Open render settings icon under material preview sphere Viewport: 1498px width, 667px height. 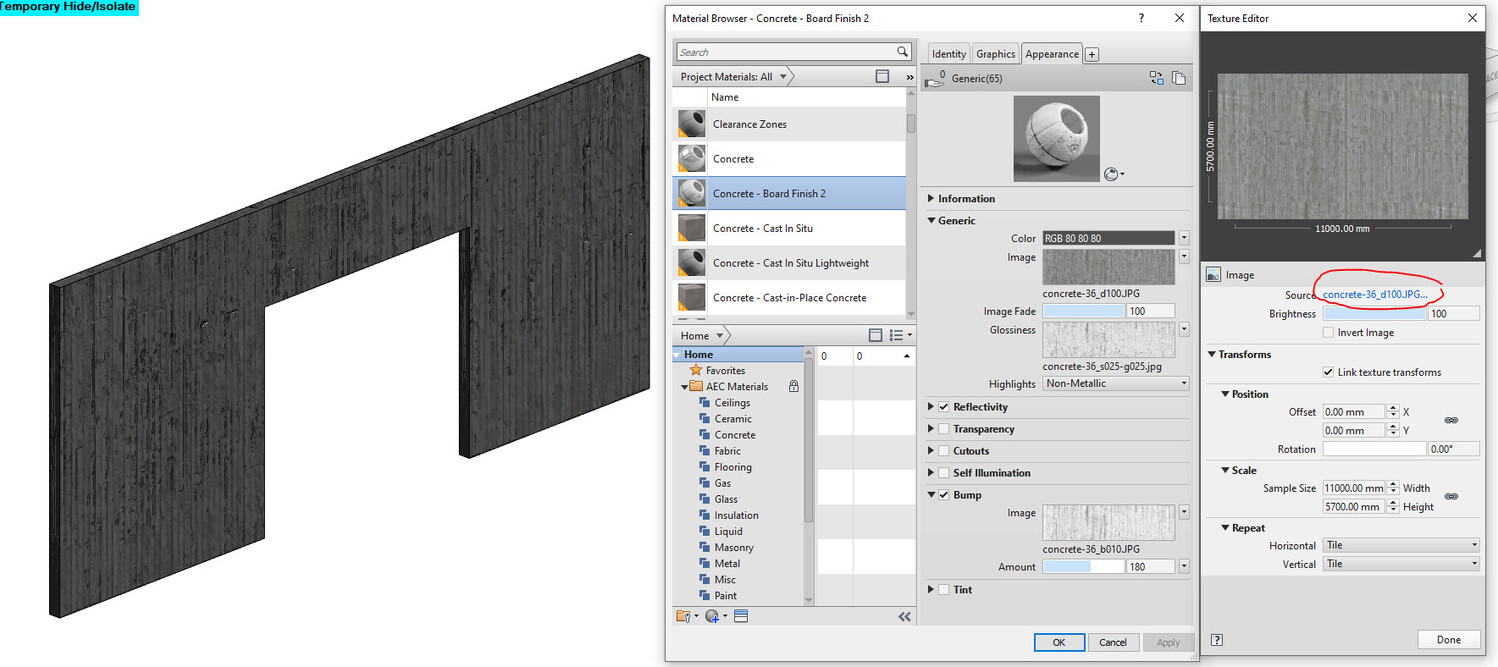tap(1113, 174)
